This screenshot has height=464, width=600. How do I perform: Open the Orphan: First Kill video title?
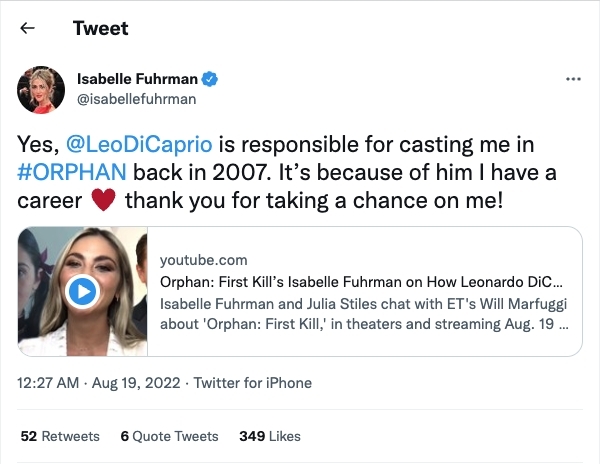362,281
